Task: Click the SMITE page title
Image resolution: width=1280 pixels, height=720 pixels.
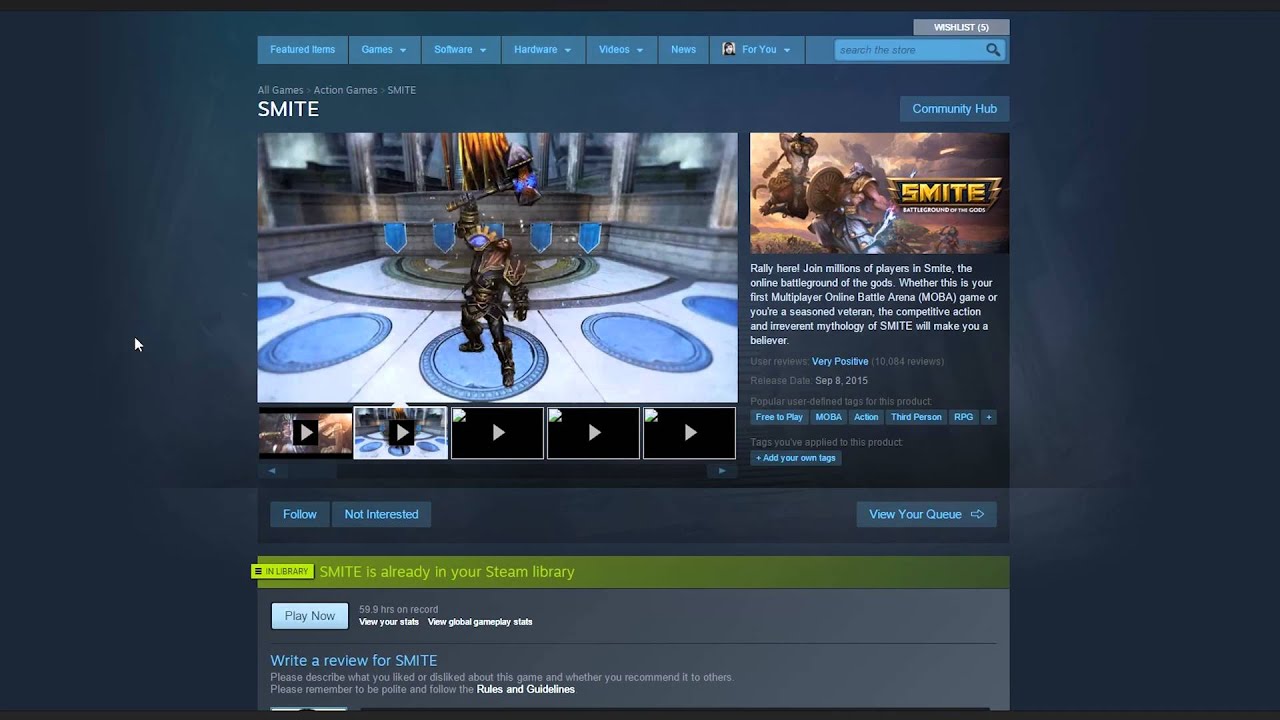Action: (x=288, y=109)
